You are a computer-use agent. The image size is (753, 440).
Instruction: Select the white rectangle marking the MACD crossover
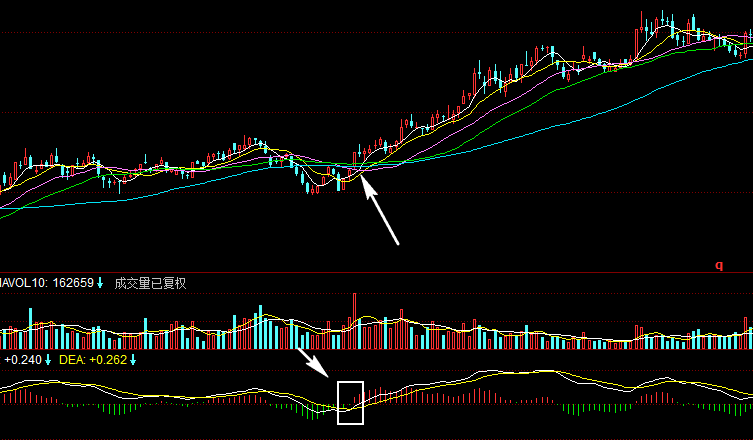(350, 403)
